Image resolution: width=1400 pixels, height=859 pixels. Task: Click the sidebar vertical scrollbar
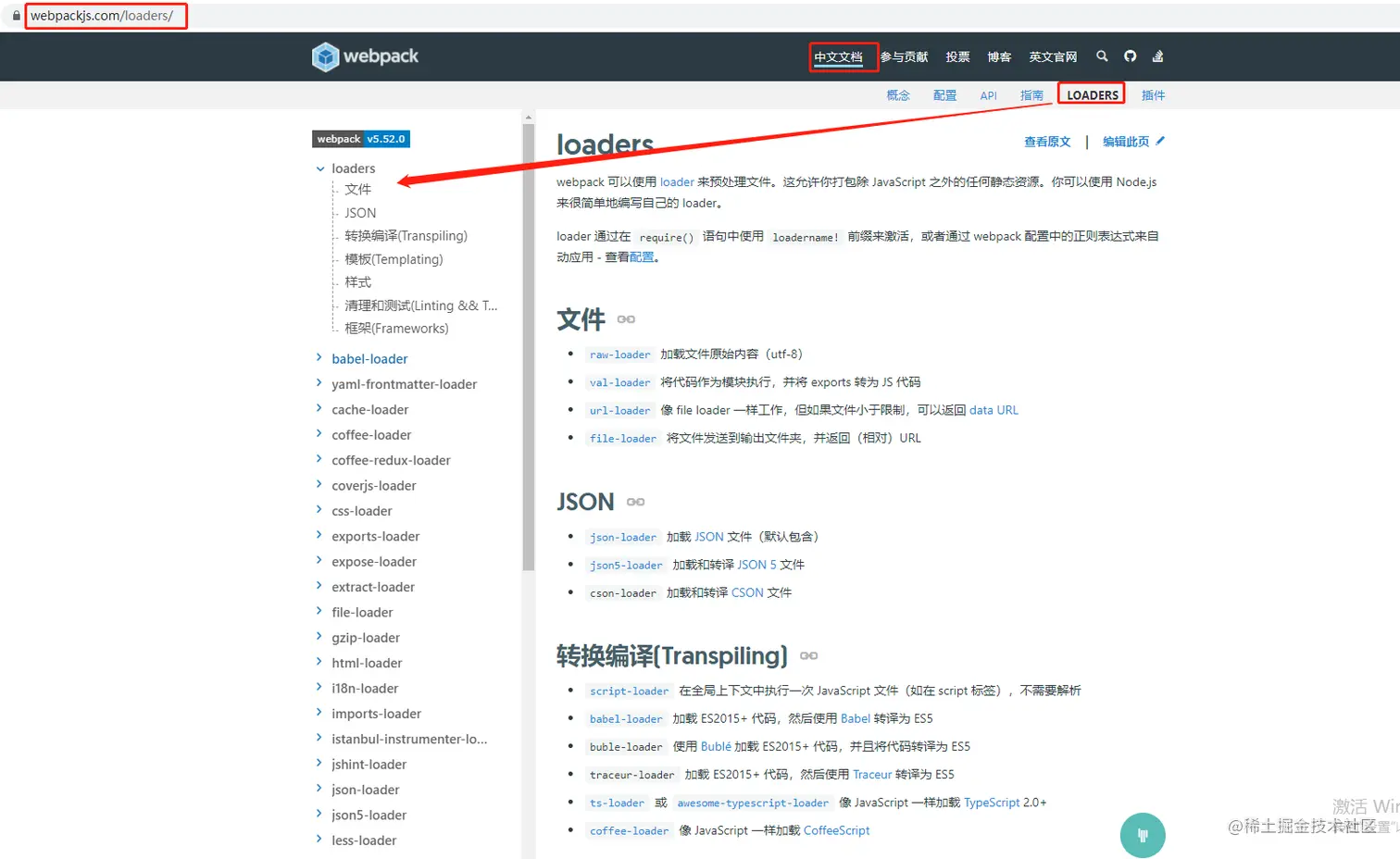point(529,347)
